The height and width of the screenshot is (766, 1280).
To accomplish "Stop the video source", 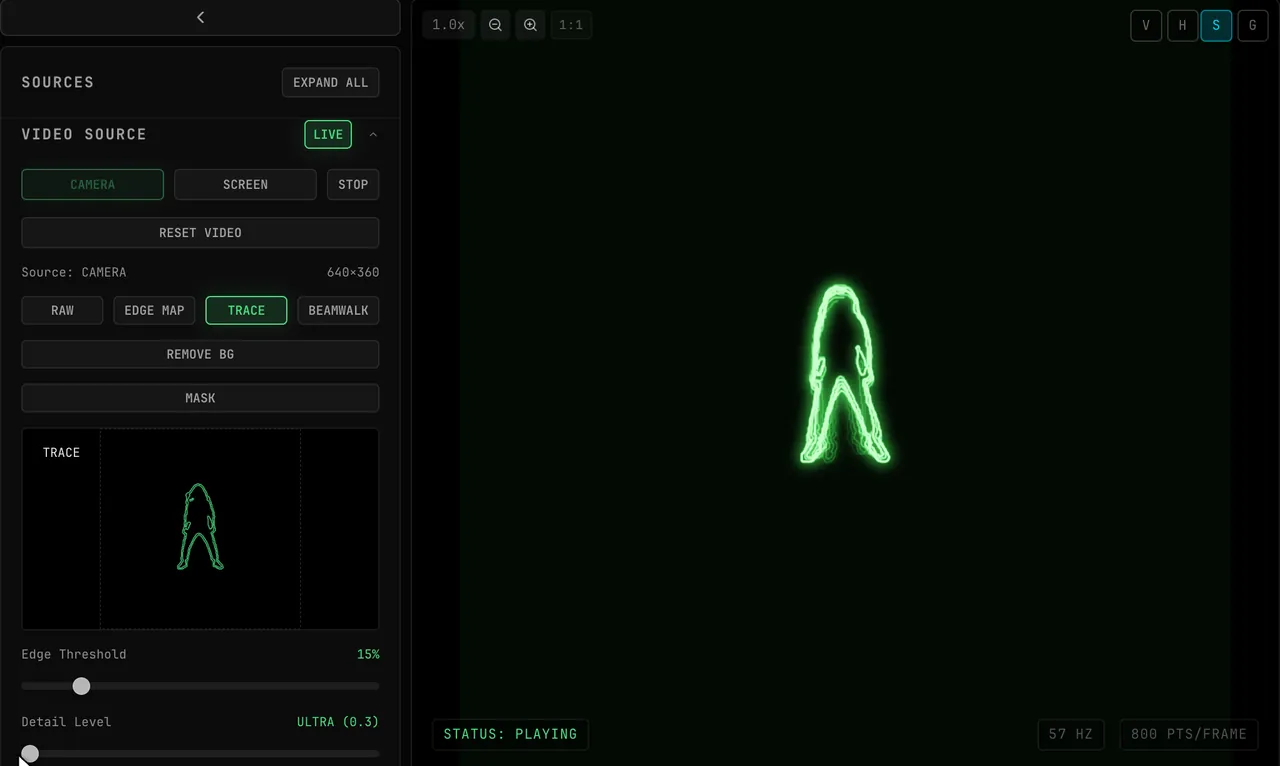I will [353, 184].
